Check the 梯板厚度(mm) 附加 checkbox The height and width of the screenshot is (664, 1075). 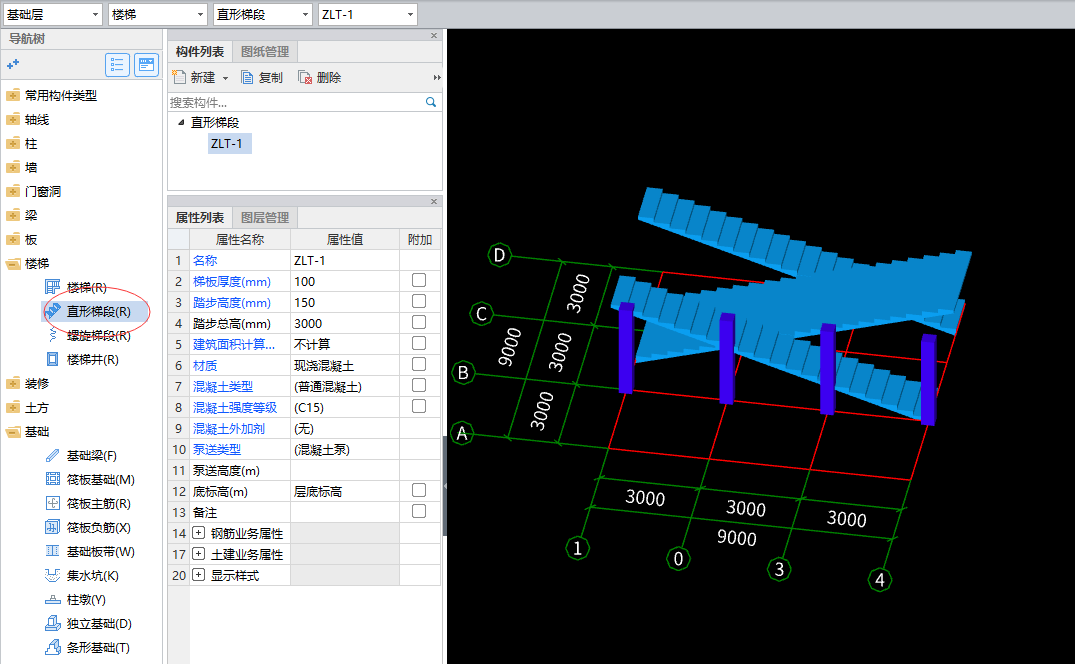[419, 280]
